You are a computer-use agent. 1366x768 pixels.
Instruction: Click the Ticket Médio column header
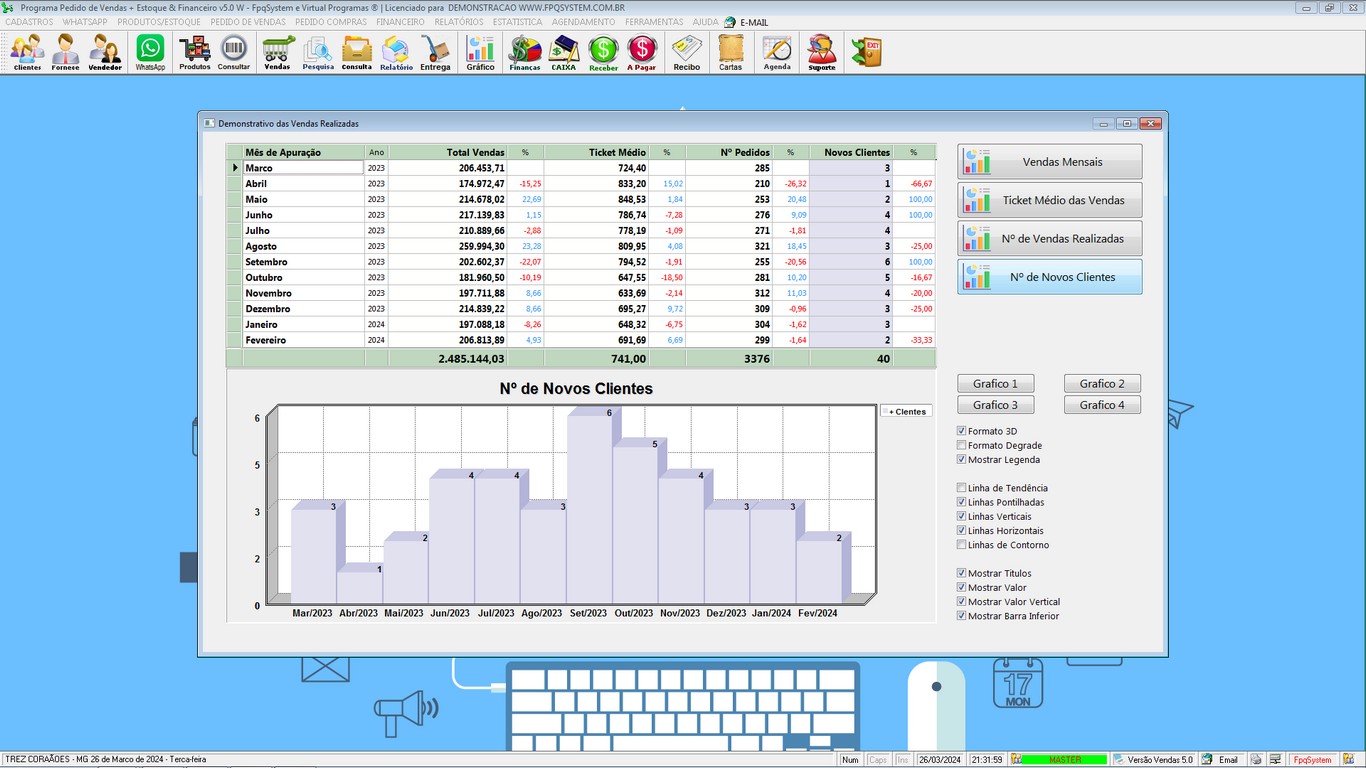[x=596, y=152]
